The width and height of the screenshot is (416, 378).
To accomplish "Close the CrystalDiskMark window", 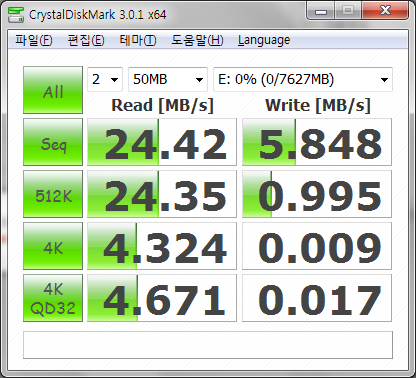I will coord(385,11).
